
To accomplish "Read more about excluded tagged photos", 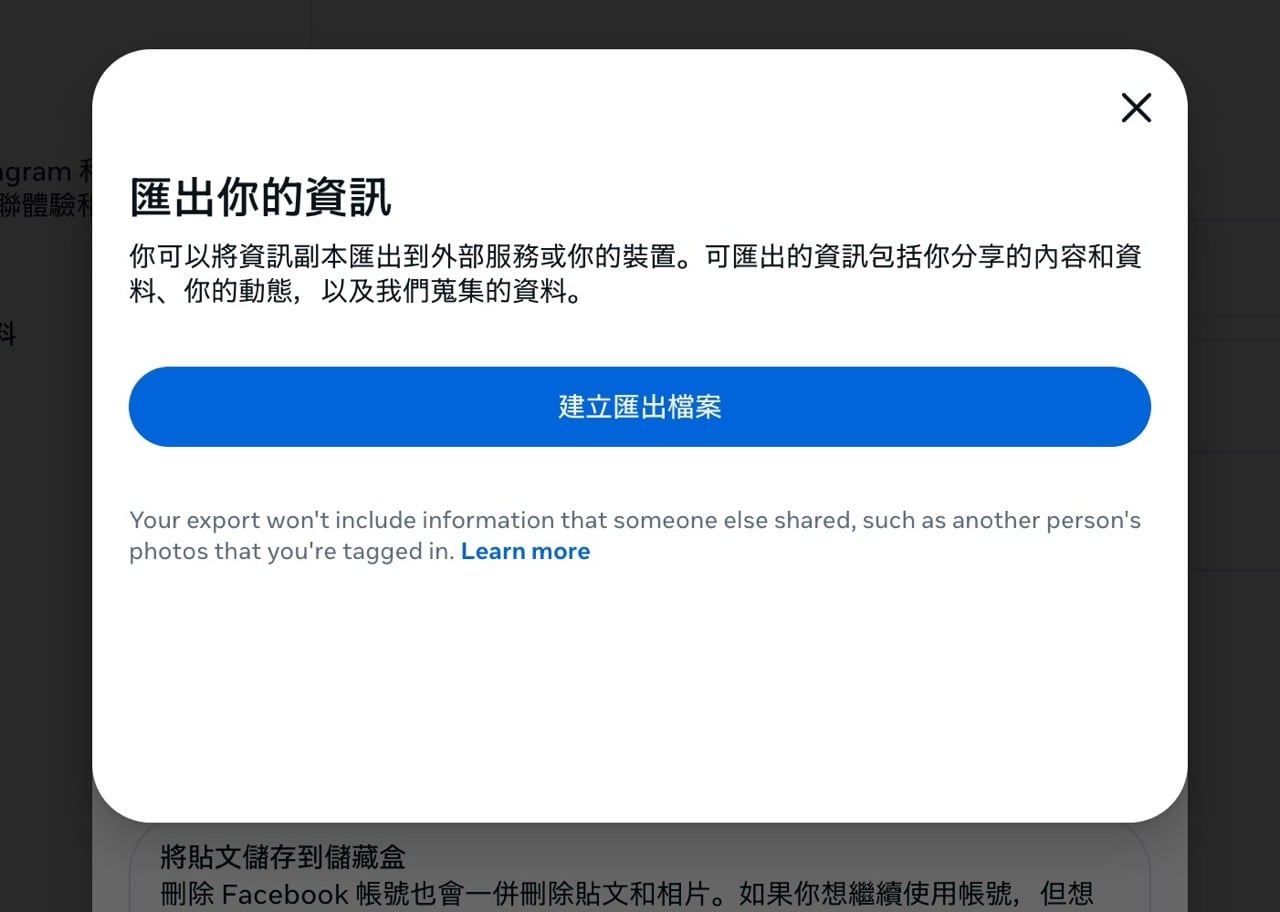I will coord(525,551).
